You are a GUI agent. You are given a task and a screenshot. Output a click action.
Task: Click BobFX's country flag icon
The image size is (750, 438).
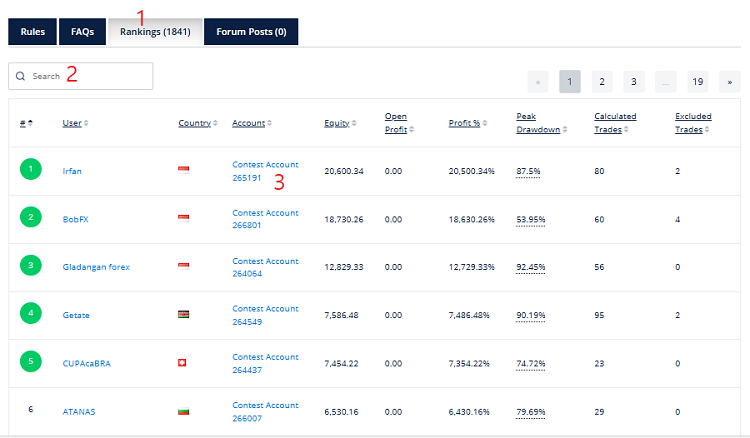tap(183, 218)
